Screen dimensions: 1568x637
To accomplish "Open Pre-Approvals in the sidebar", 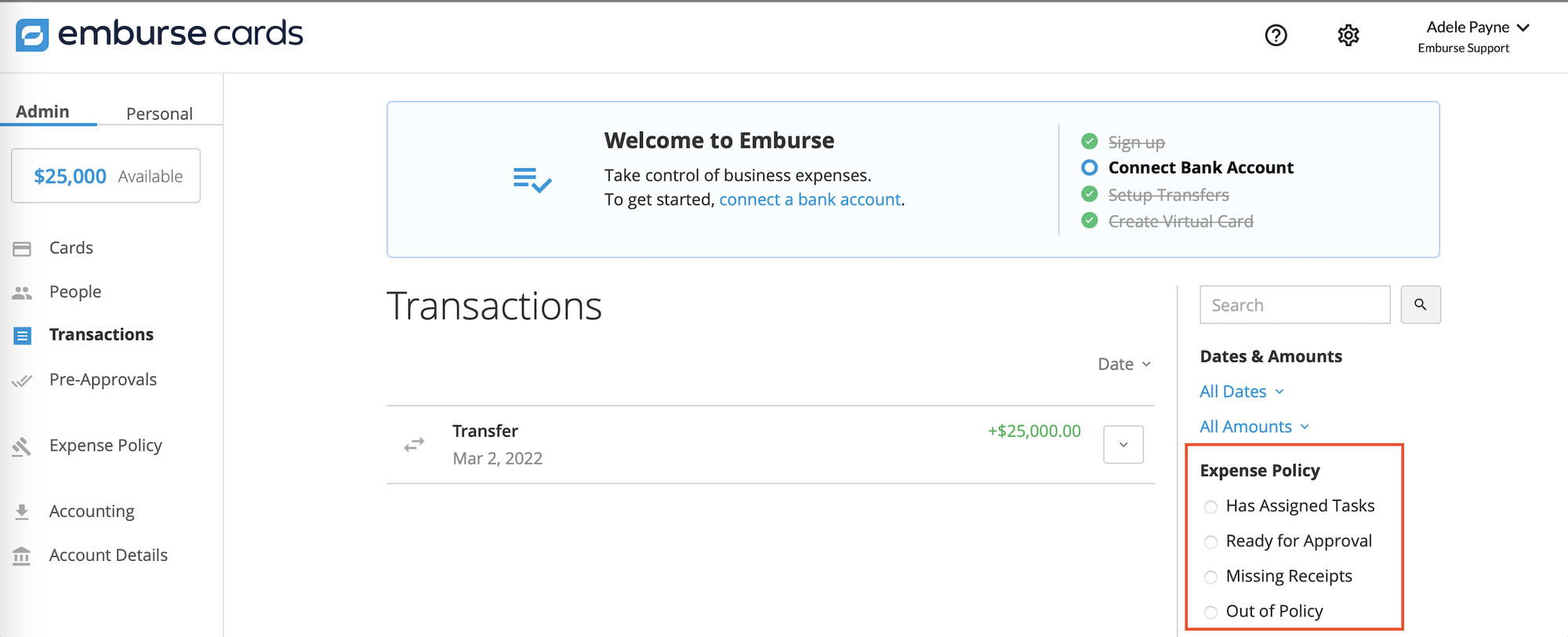I will [103, 380].
